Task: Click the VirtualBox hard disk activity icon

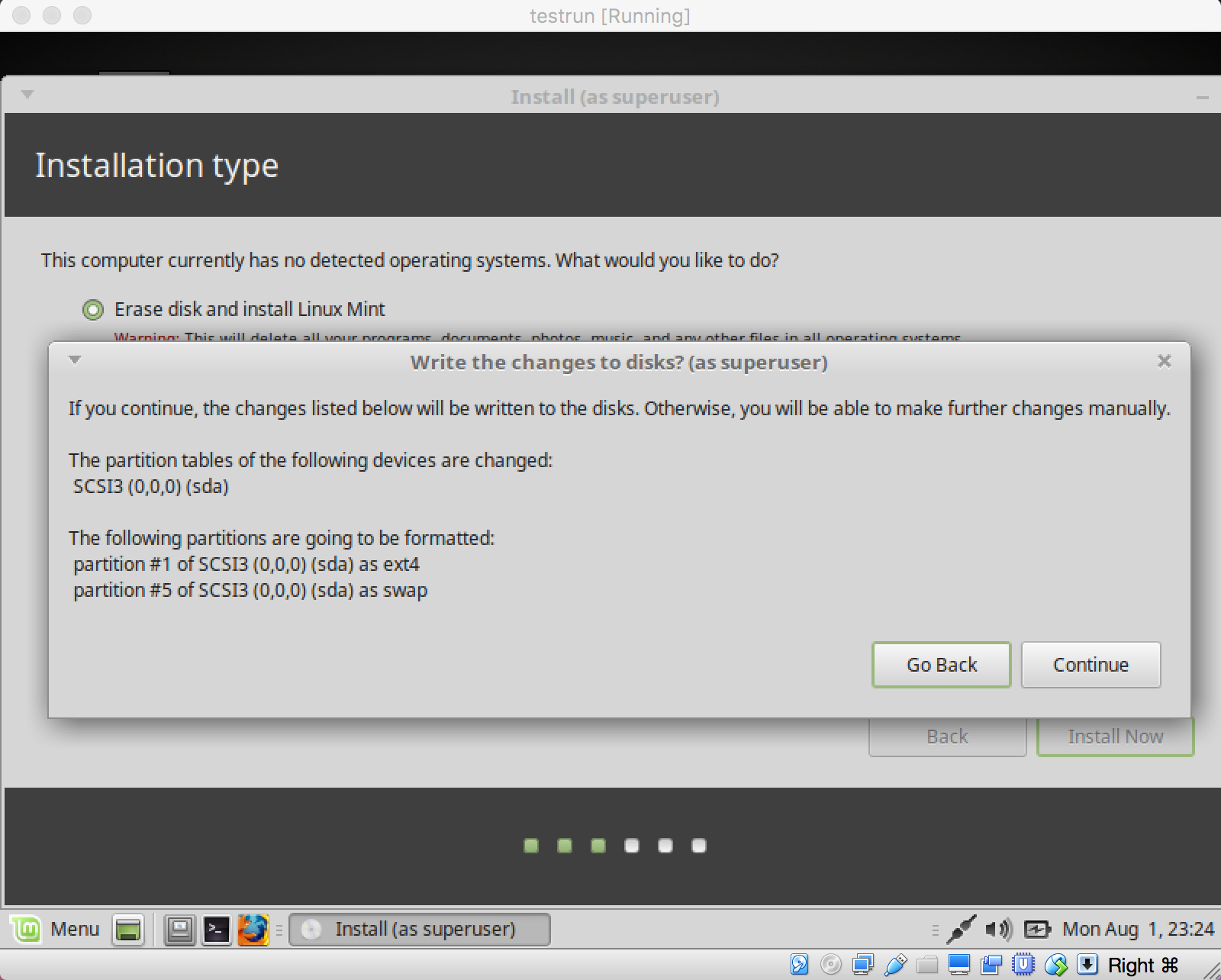Action: (799, 965)
